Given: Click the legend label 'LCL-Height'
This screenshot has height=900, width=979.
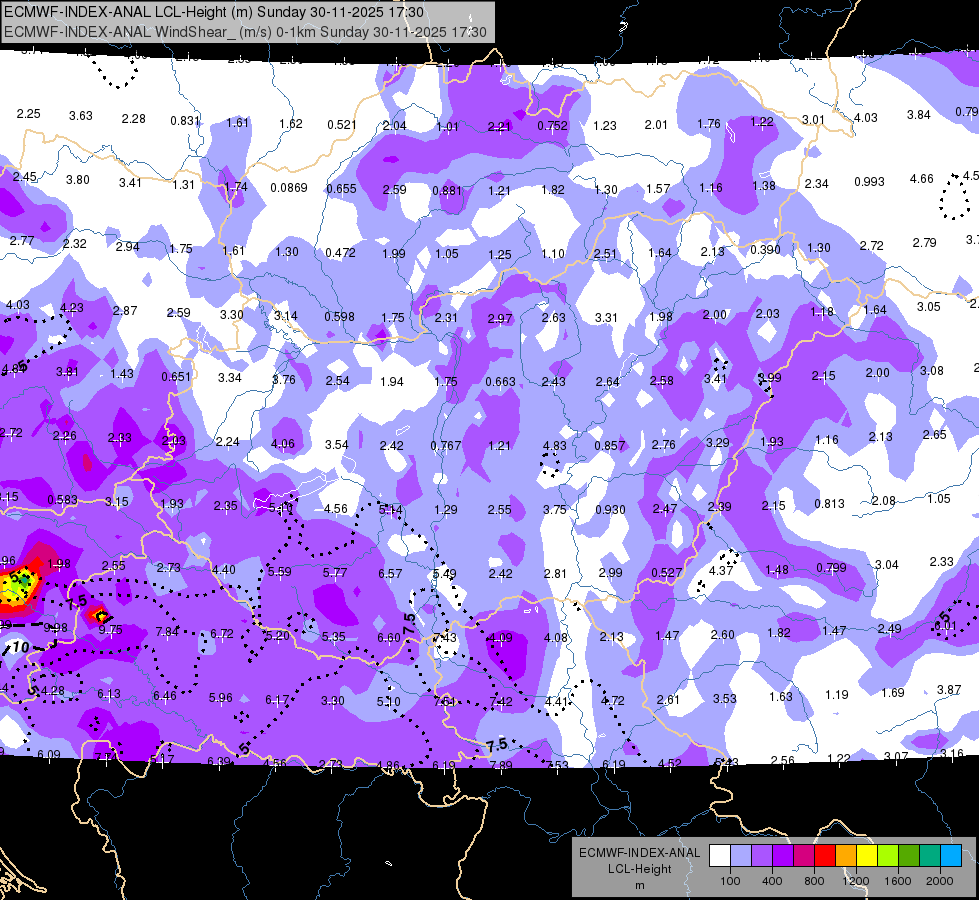Looking at the screenshot, I should [639, 869].
